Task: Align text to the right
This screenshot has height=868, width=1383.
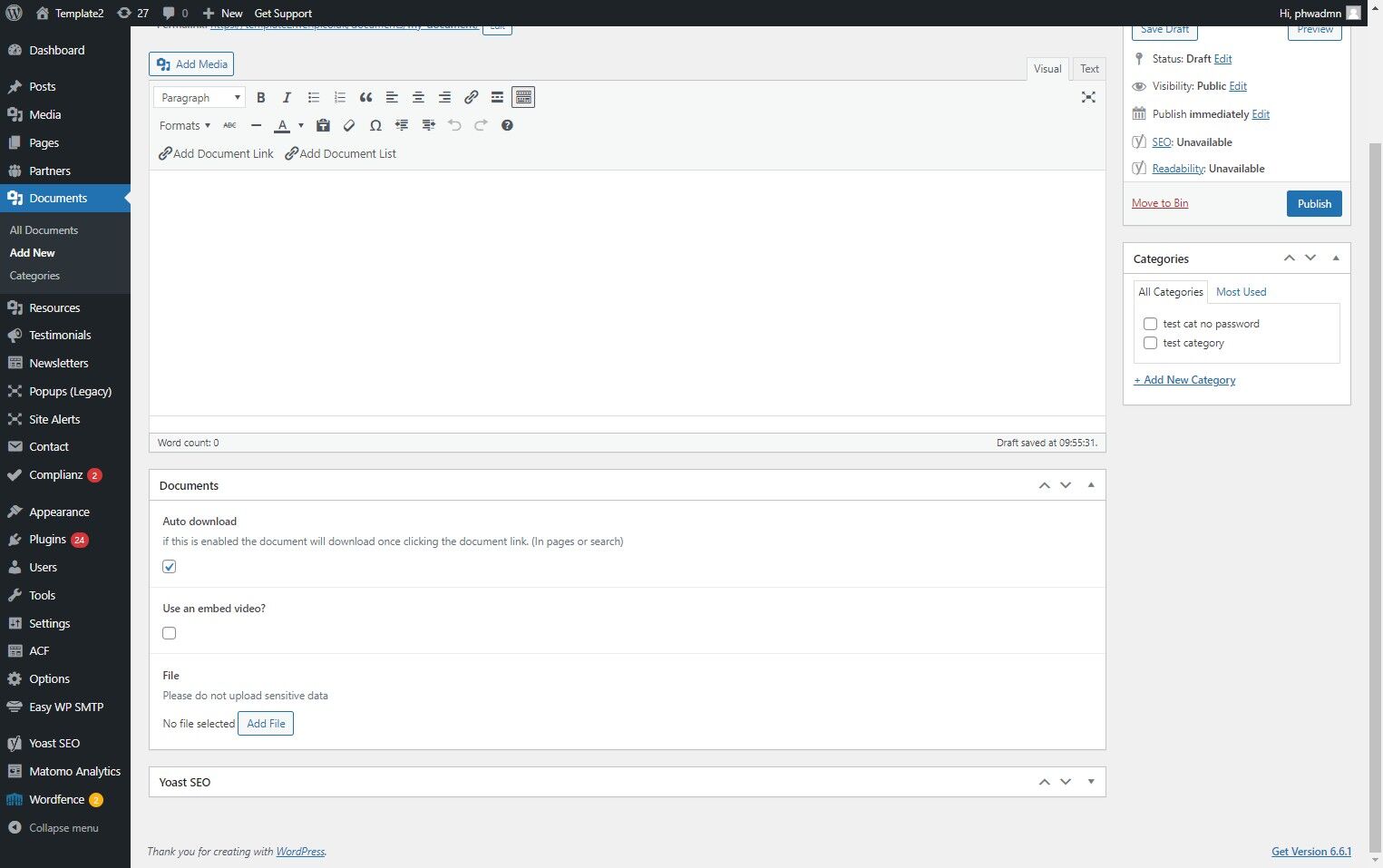Action: [444, 97]
